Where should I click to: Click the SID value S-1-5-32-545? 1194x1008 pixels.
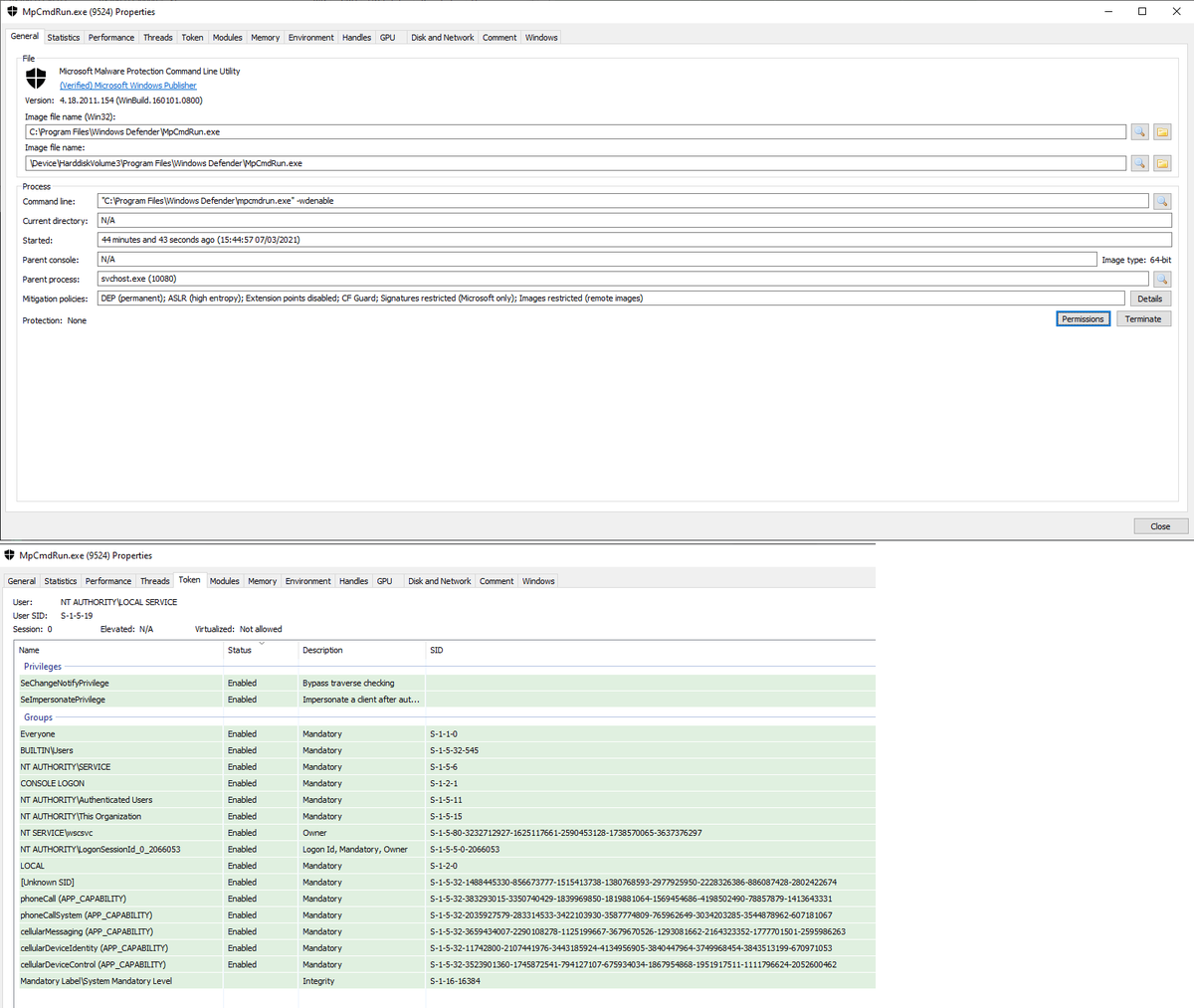point(454,750)
